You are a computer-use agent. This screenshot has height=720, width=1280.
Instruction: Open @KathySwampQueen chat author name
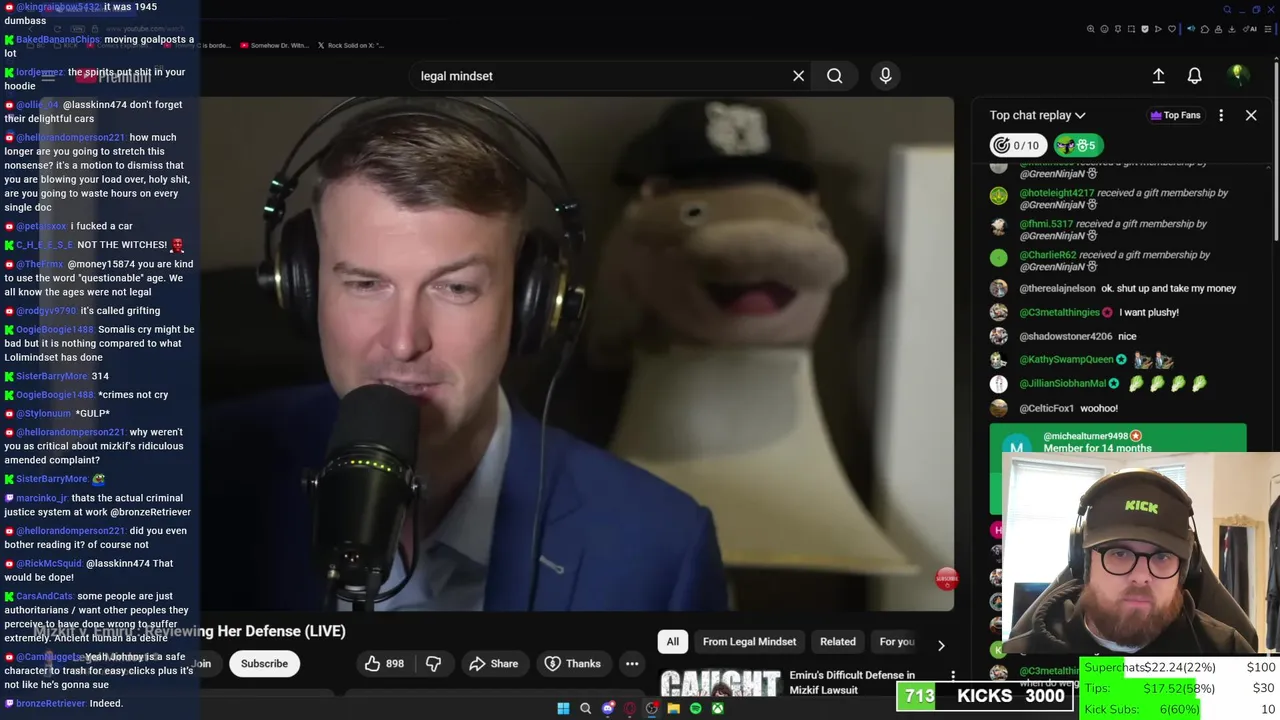coord(1066,359)
